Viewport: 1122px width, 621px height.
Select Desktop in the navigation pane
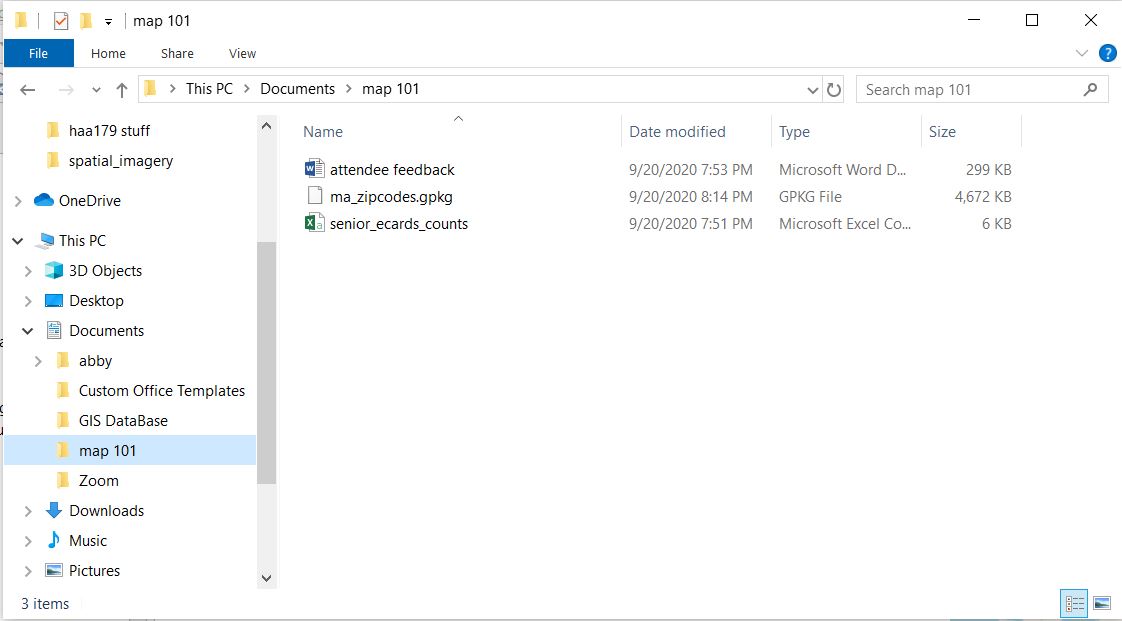(x=96, y=300)
